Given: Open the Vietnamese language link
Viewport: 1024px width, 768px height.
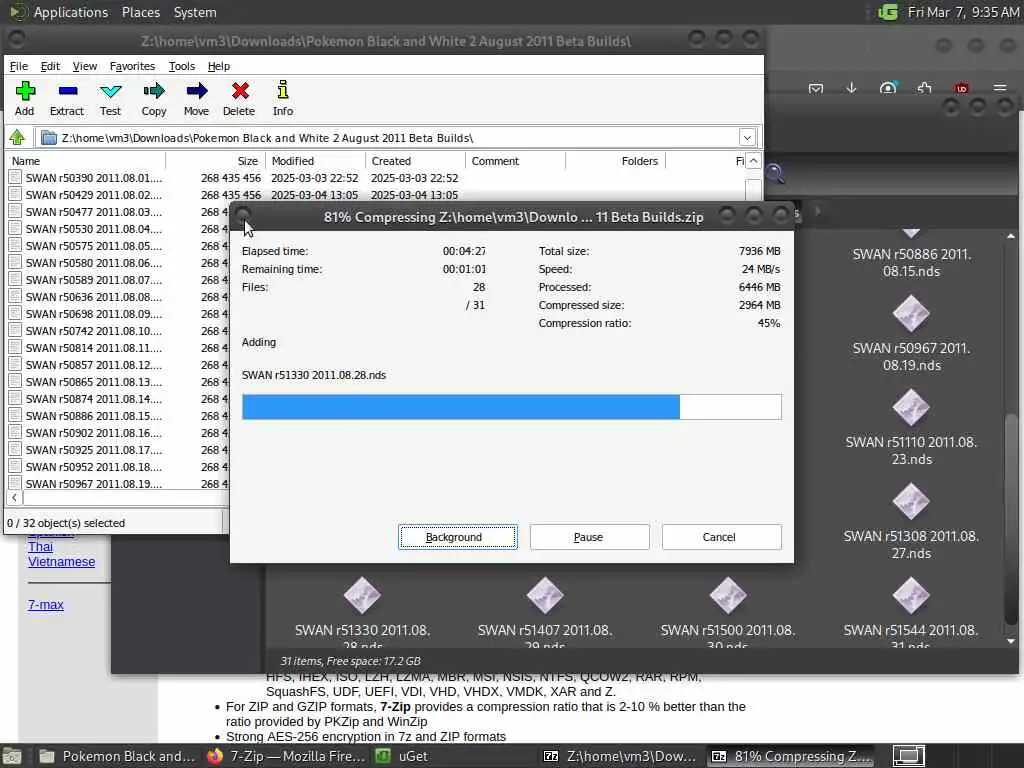Looking at the screenshot, I should 61,562.
